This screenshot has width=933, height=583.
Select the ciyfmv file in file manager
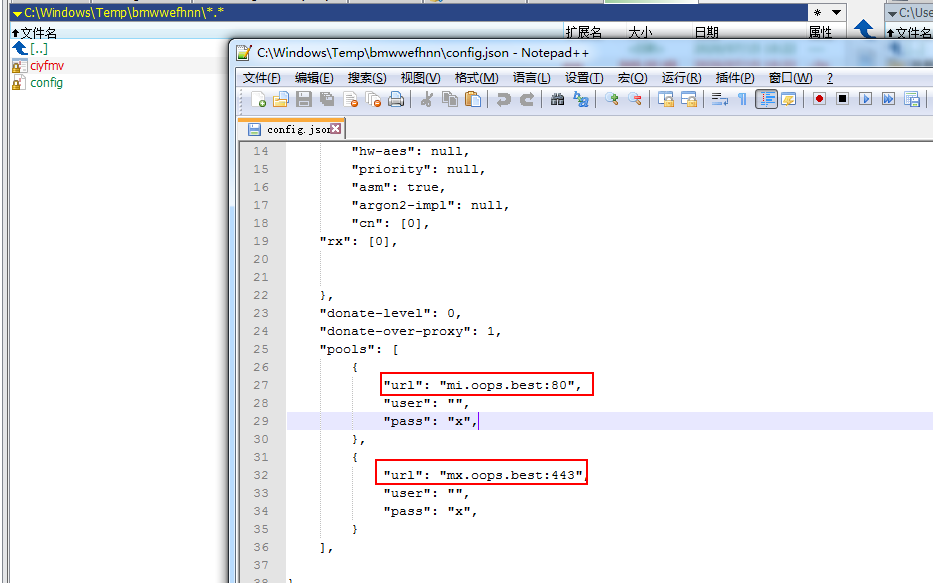47,65
